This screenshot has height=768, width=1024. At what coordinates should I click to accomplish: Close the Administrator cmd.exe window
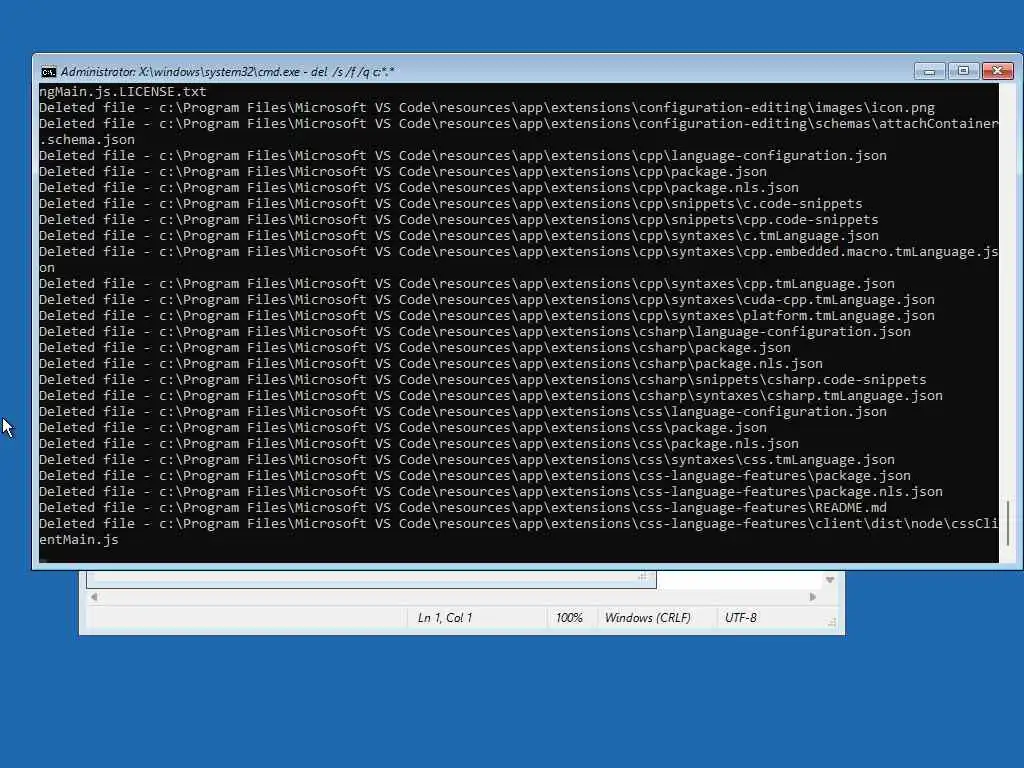click(x=998, y=71)
